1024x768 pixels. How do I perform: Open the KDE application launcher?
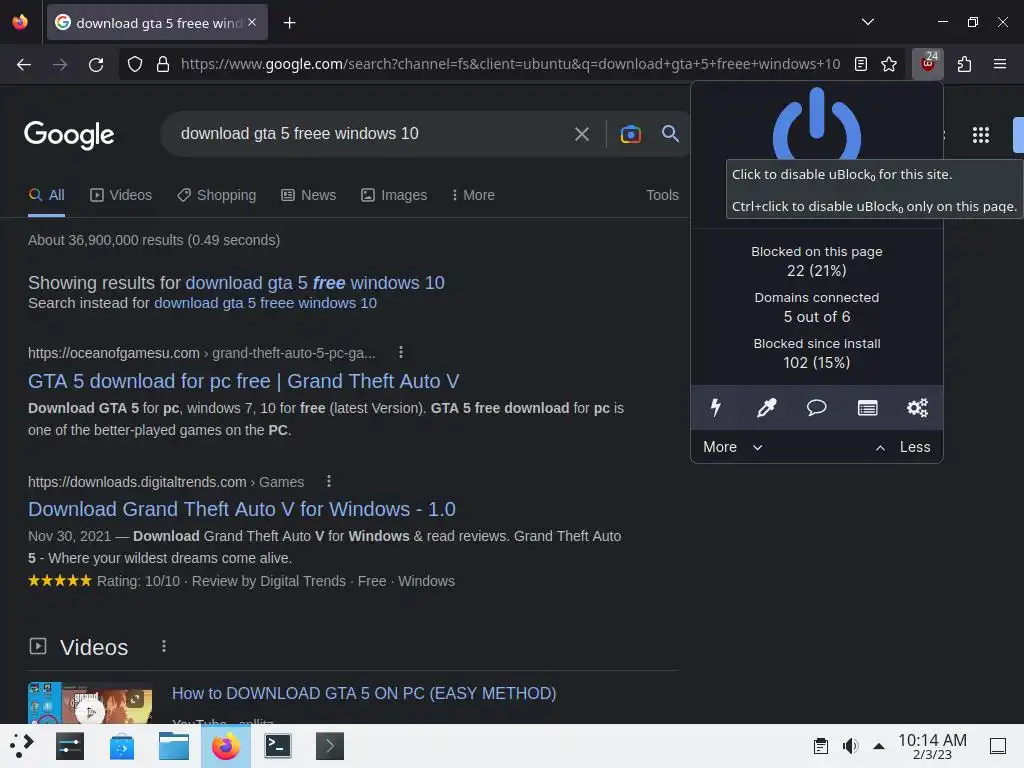click(22, 746)
